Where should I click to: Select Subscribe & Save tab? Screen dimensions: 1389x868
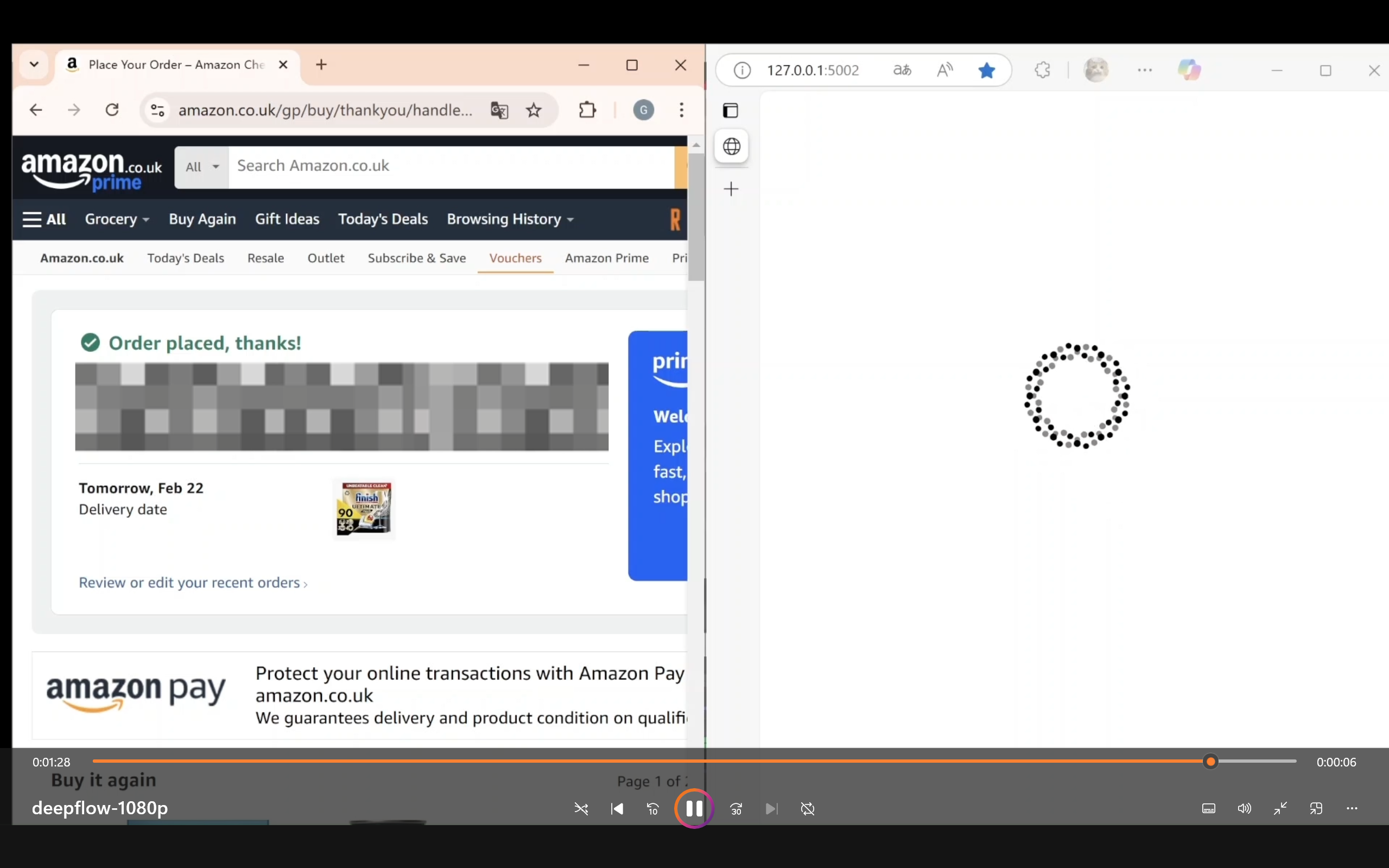[x=417, y=258]
